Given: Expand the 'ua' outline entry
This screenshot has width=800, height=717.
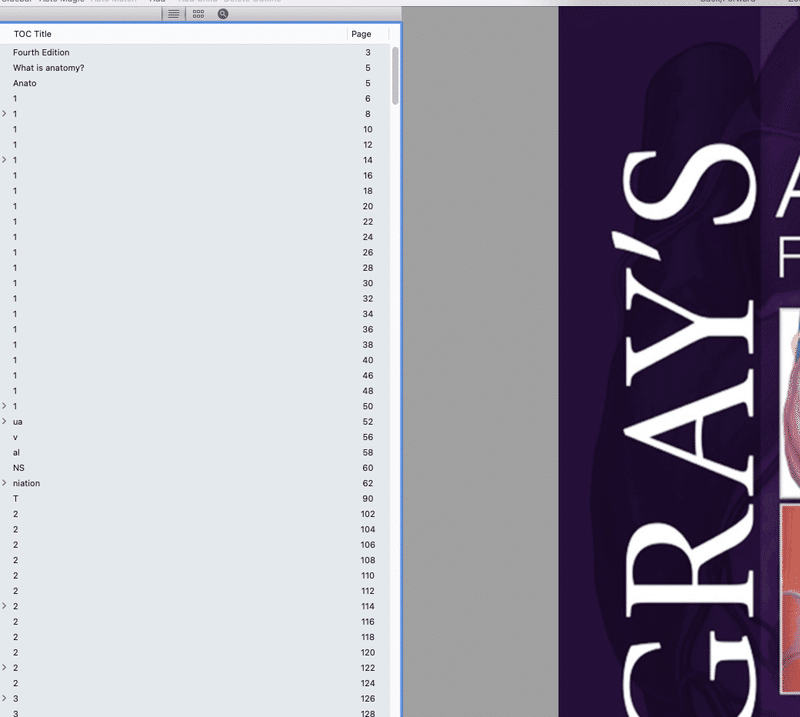Looking at the screenshot, I should (4, 422).
